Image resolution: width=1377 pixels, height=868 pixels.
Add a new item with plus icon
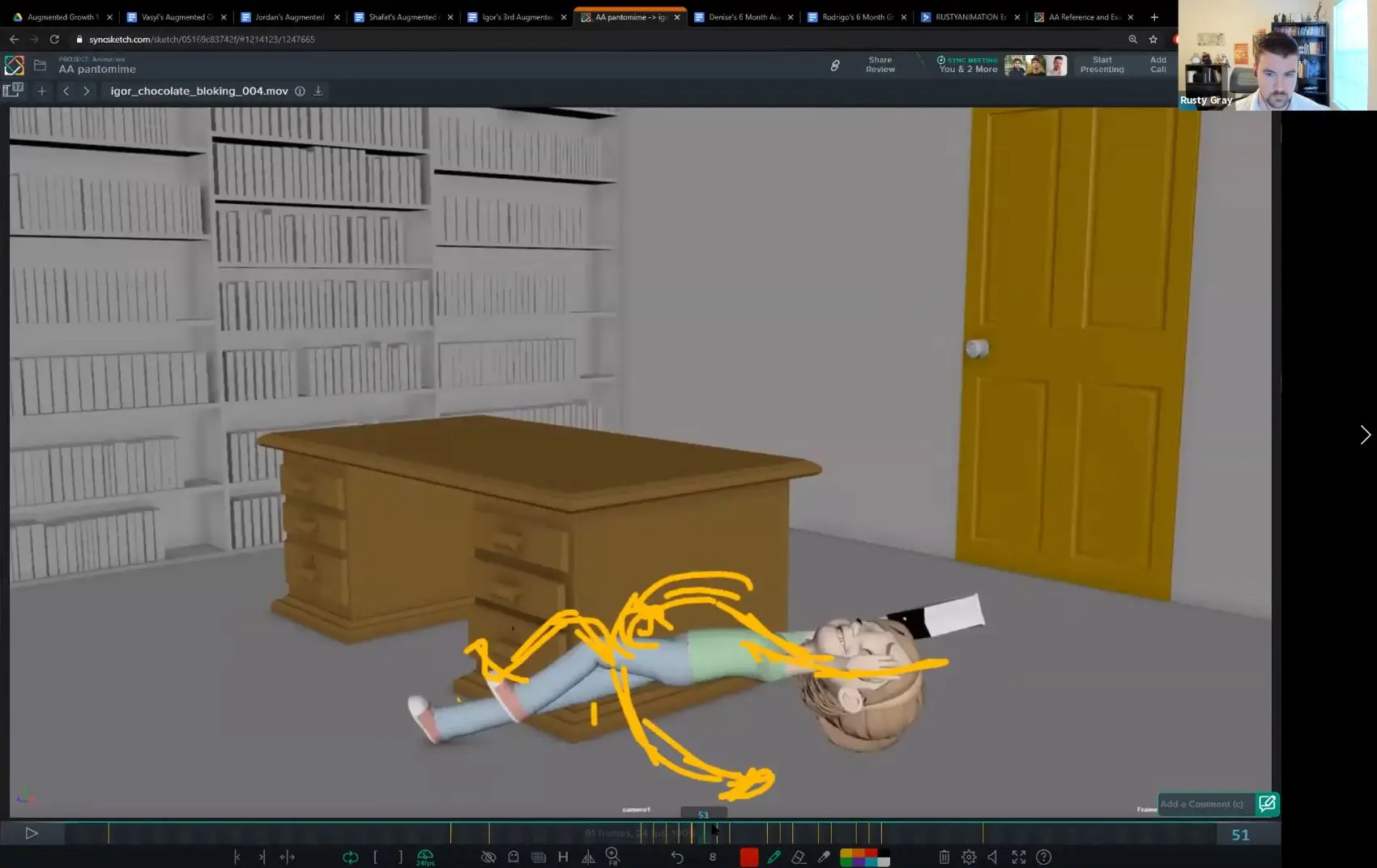coord(42,91)
